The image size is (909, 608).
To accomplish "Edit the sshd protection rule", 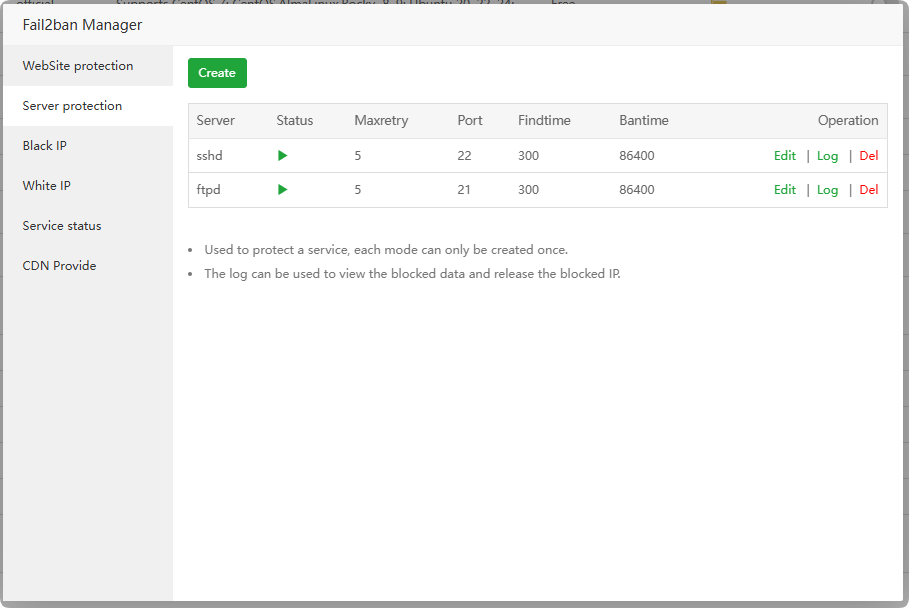I will coord(785,156).
